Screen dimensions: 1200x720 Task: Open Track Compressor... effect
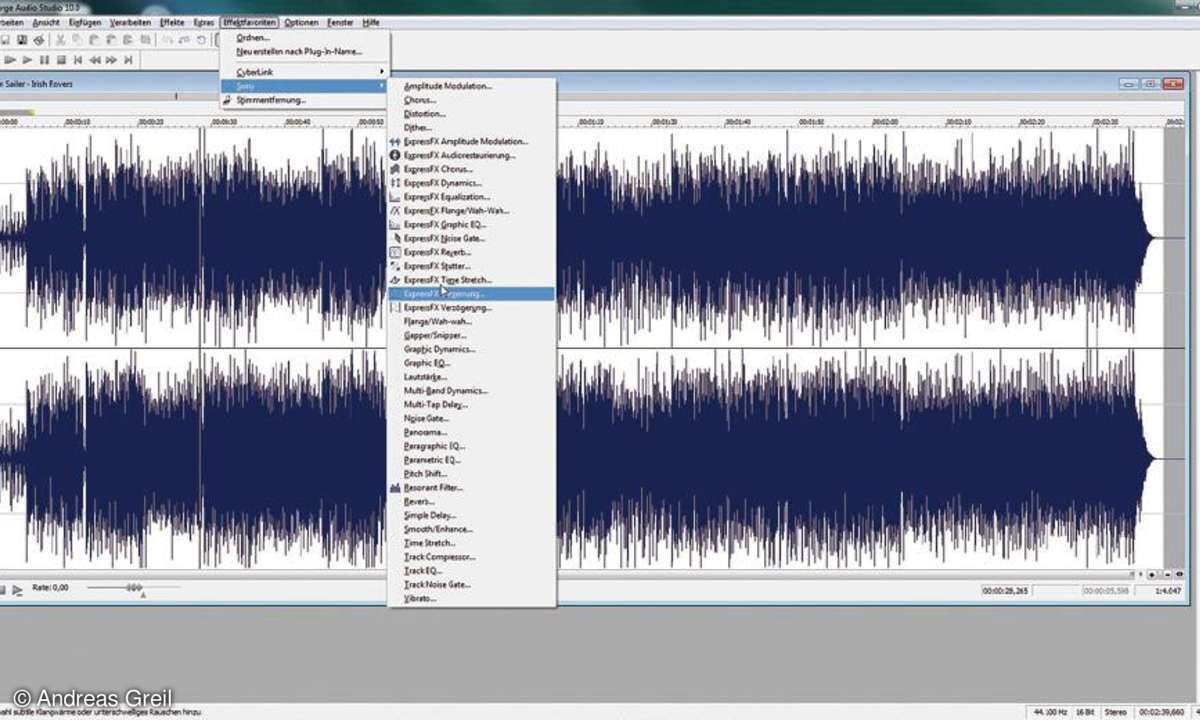point(471,557)
